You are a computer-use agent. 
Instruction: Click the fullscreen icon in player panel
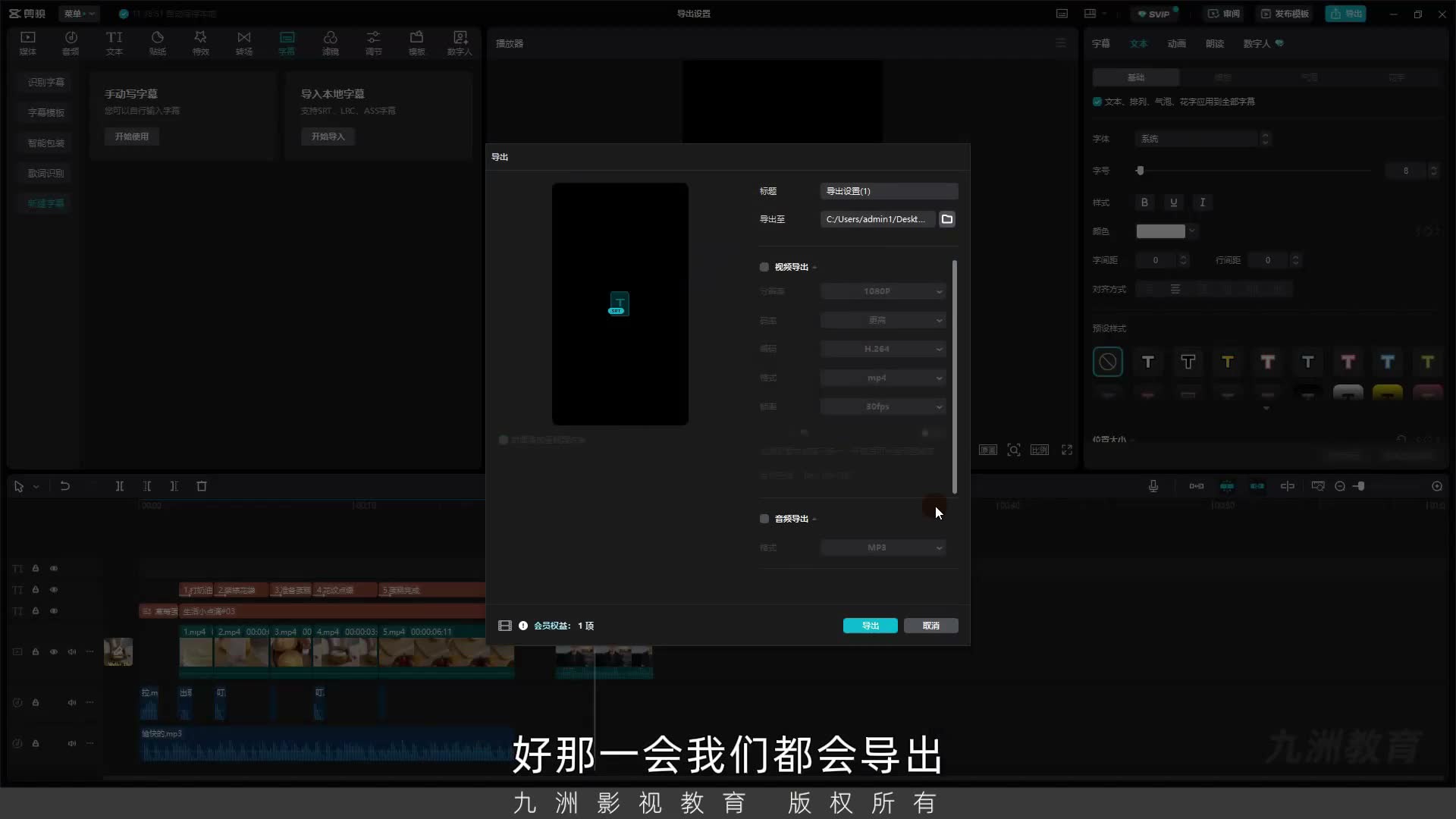pyautogui.click(x=1067, y=450)
